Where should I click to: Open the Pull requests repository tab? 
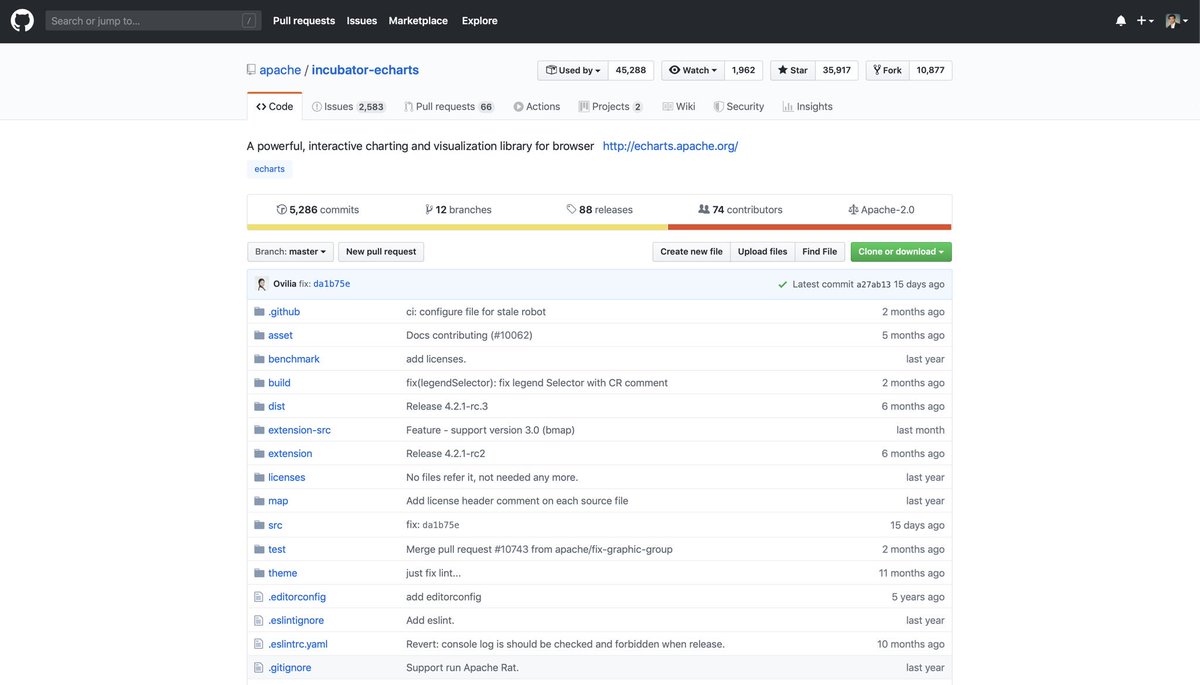pos(449,107)
